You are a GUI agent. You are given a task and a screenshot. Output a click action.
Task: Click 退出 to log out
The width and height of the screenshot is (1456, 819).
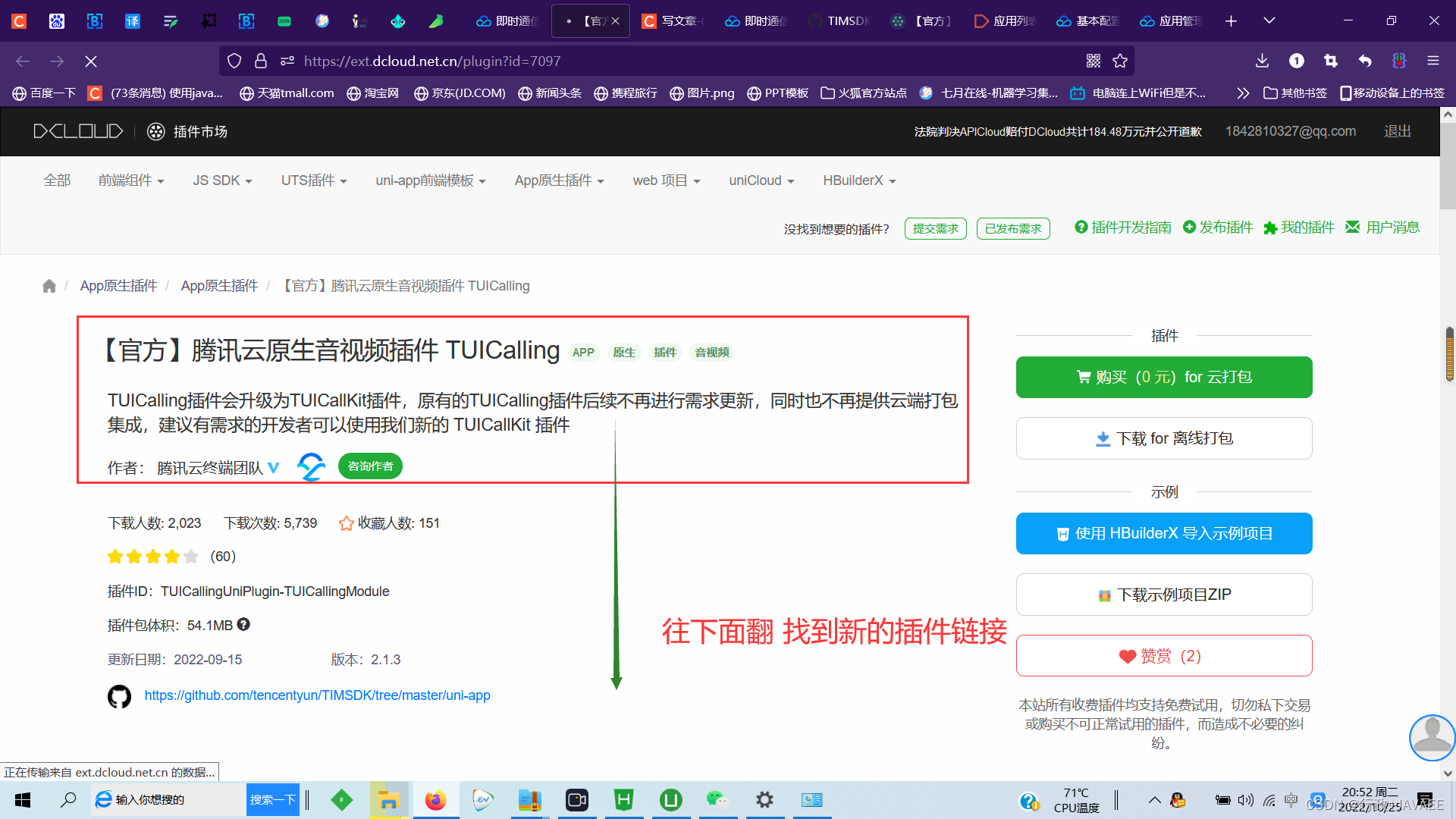pos(1398,131)
